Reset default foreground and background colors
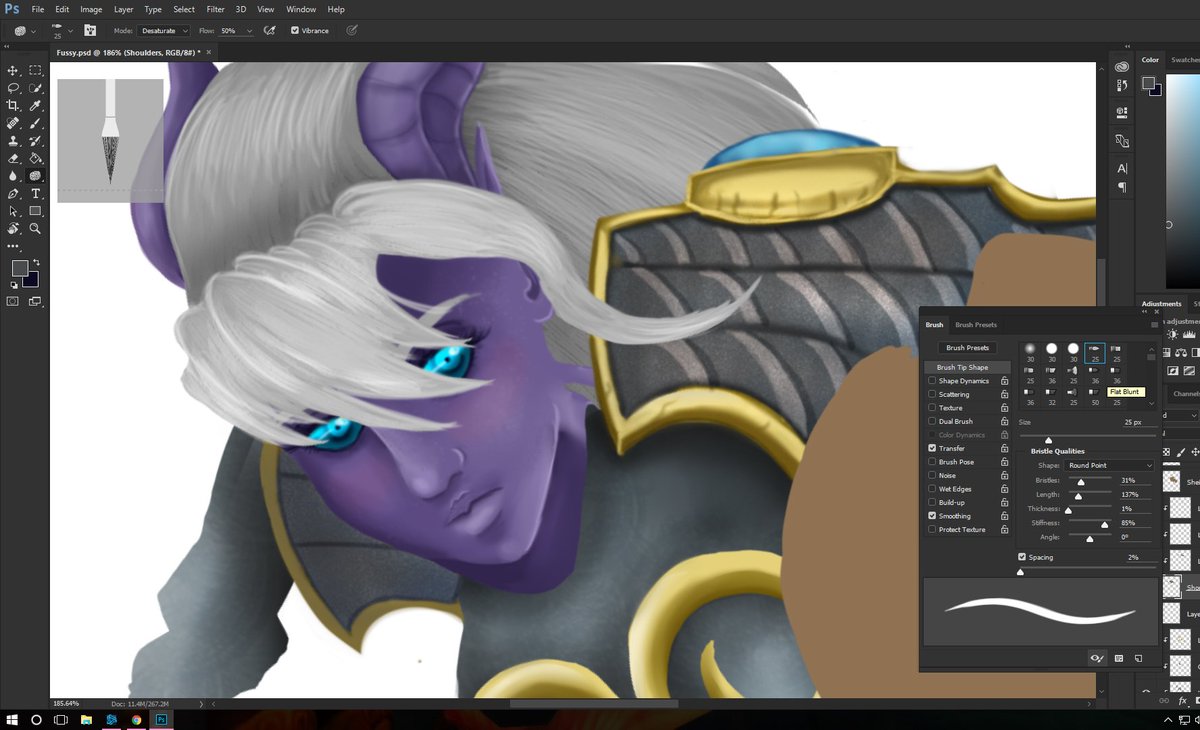The width and height of the screenshot is (1200, 730). [x=13, y=285]
